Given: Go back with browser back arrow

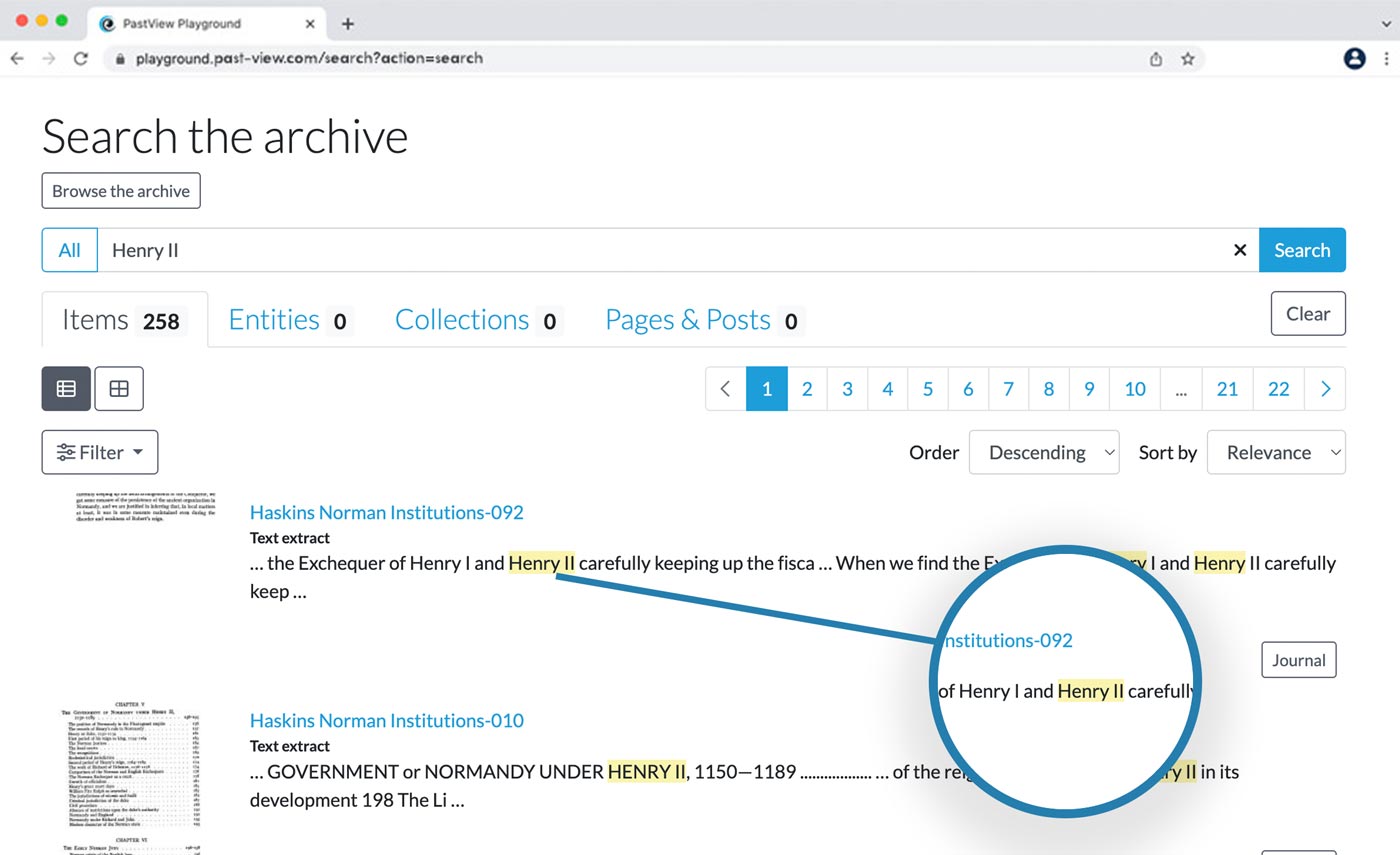Looking at the screenshot, I should (x=17, y=58).
